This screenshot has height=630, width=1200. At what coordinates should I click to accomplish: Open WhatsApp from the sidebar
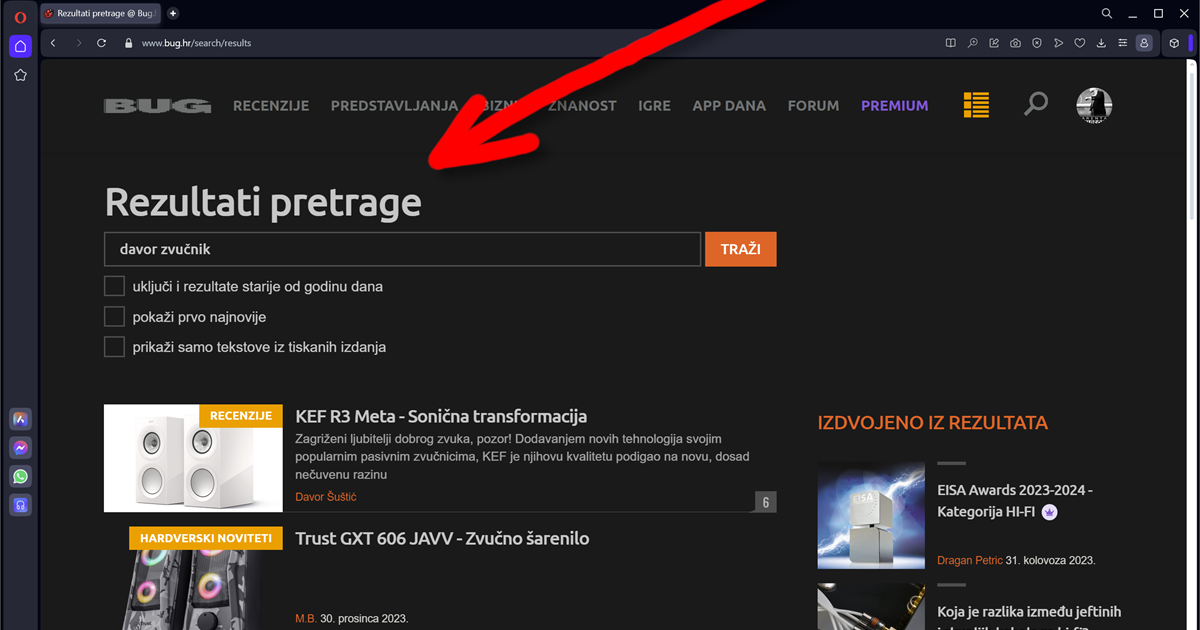20,477
